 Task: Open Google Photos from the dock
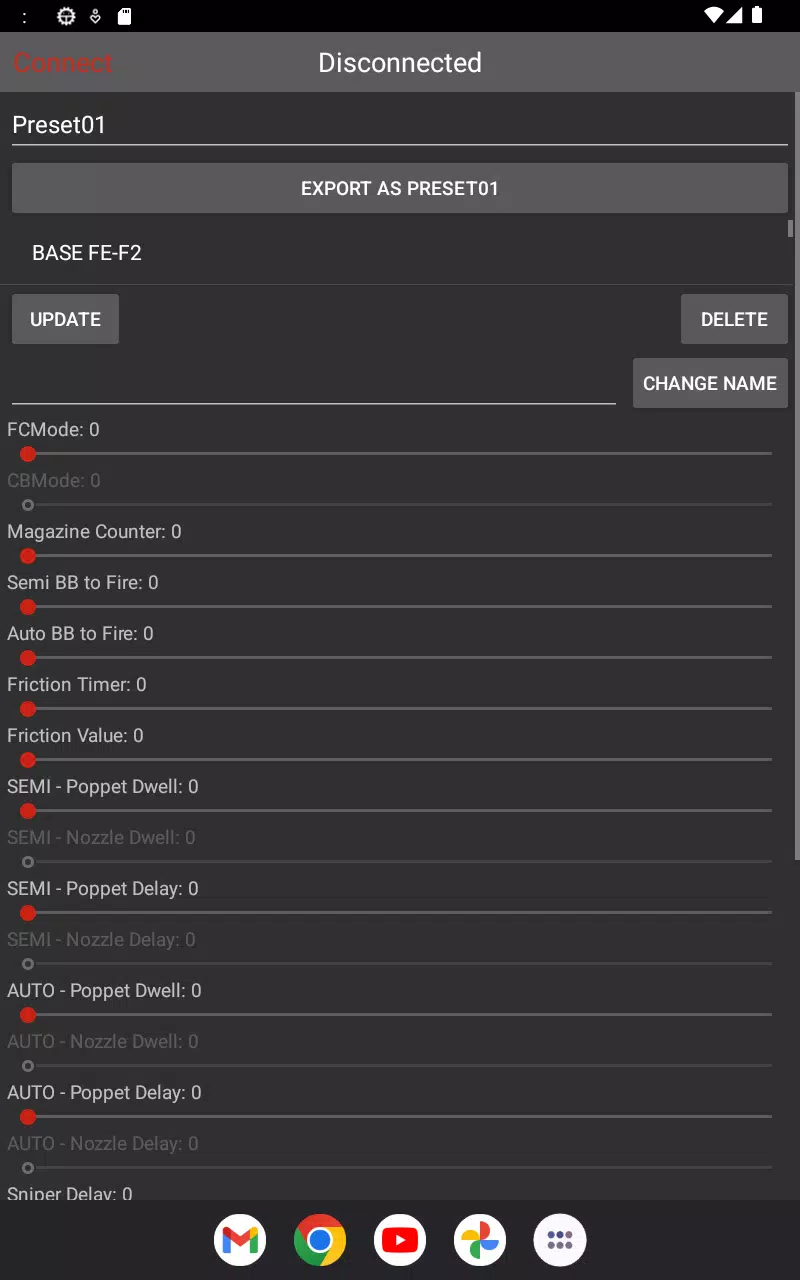pyautogui.click(x=480, y=1240)
